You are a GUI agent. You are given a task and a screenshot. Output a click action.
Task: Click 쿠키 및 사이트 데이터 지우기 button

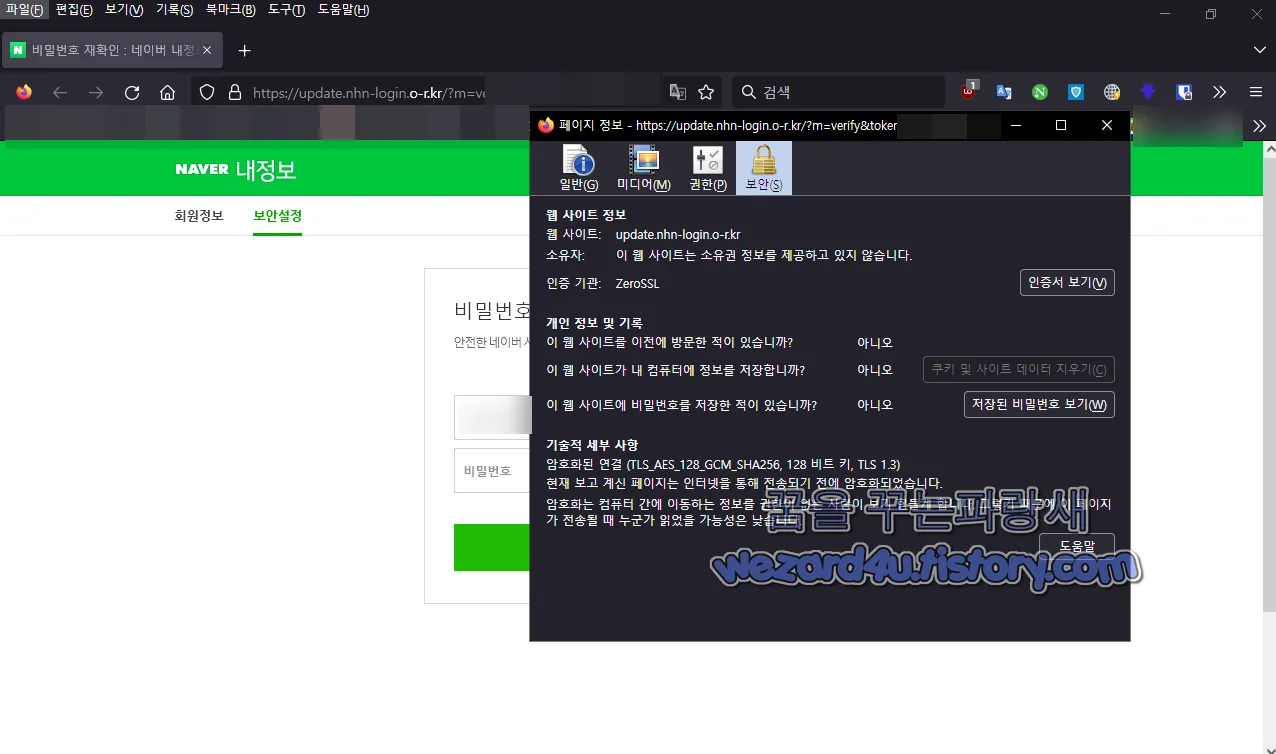point(1018,370)
